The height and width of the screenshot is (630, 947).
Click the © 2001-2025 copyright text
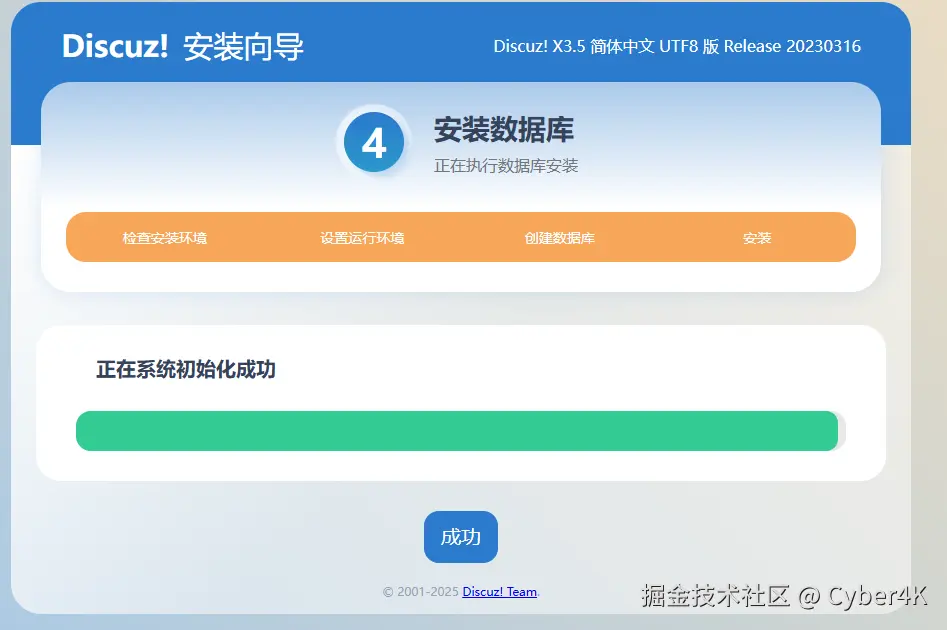point(421,592)
